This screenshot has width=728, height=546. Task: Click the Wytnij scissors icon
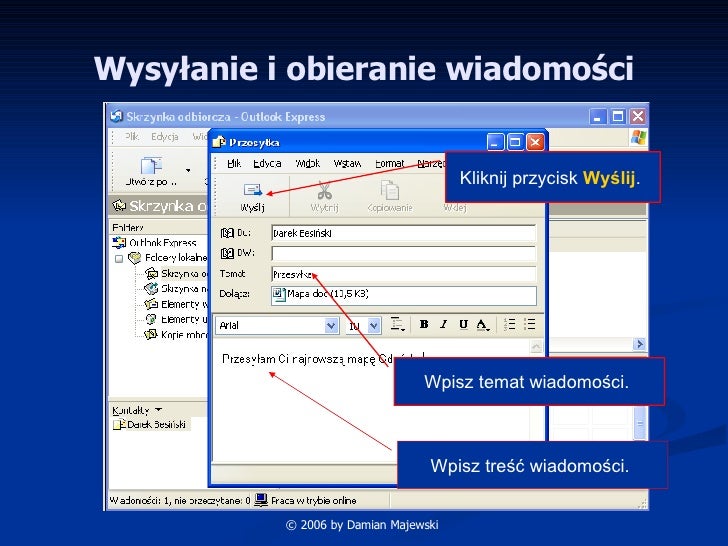324,190
